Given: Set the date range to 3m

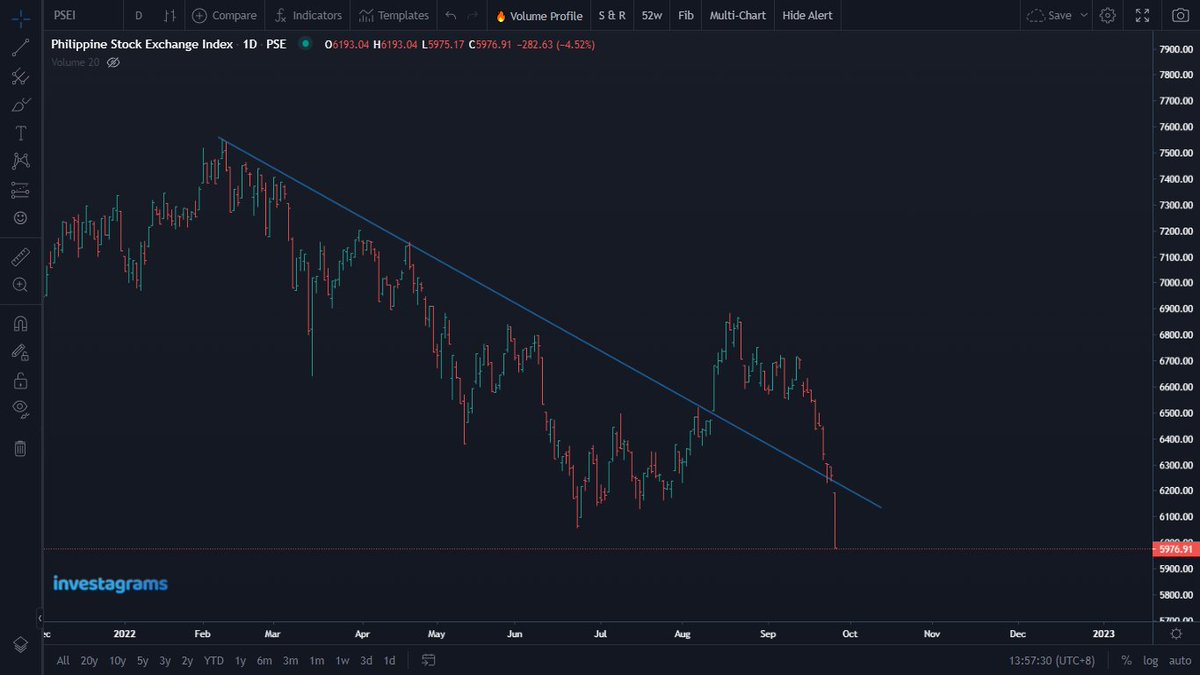Looking at the screenshot, I should 291,660.
